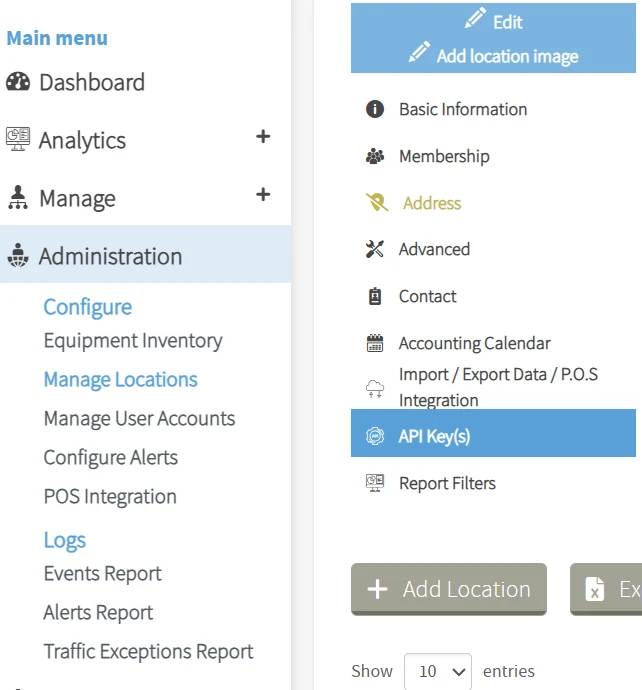Click the Import/Export cloud icon

375,389
